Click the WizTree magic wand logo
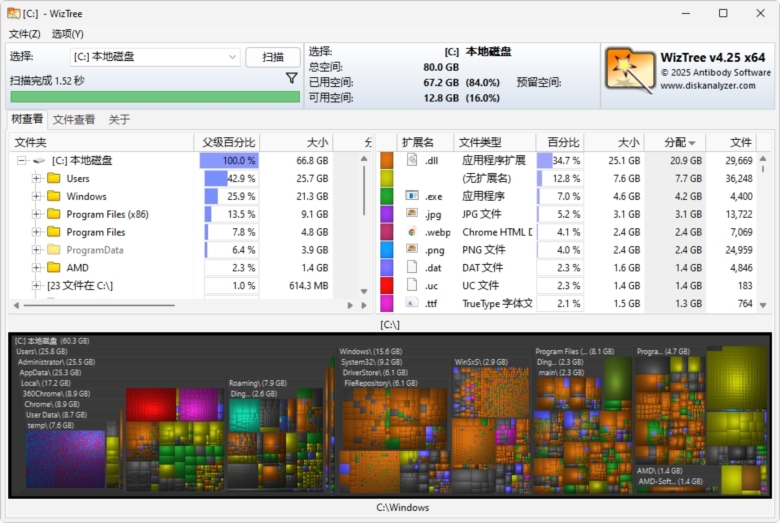 pyautogui.click(x=629, y=71)
